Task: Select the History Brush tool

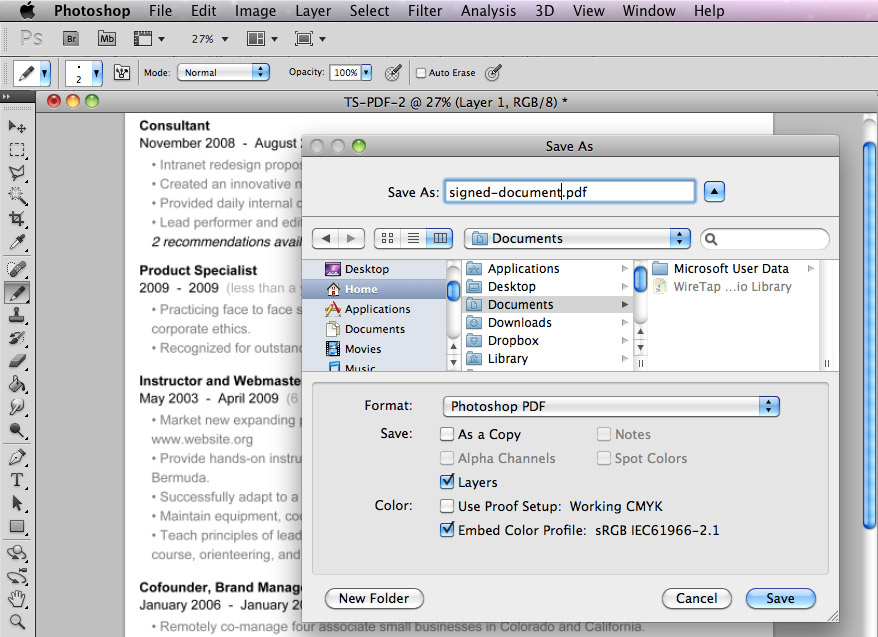Action: [x=17, y=338]
